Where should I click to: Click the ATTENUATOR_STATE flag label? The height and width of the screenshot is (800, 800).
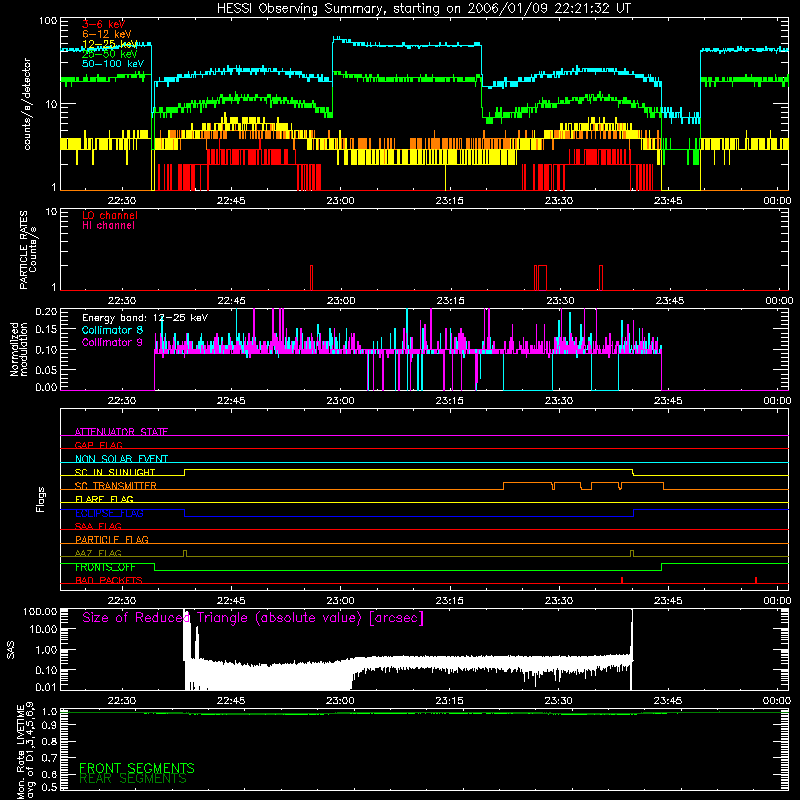(x=121, y=432)
